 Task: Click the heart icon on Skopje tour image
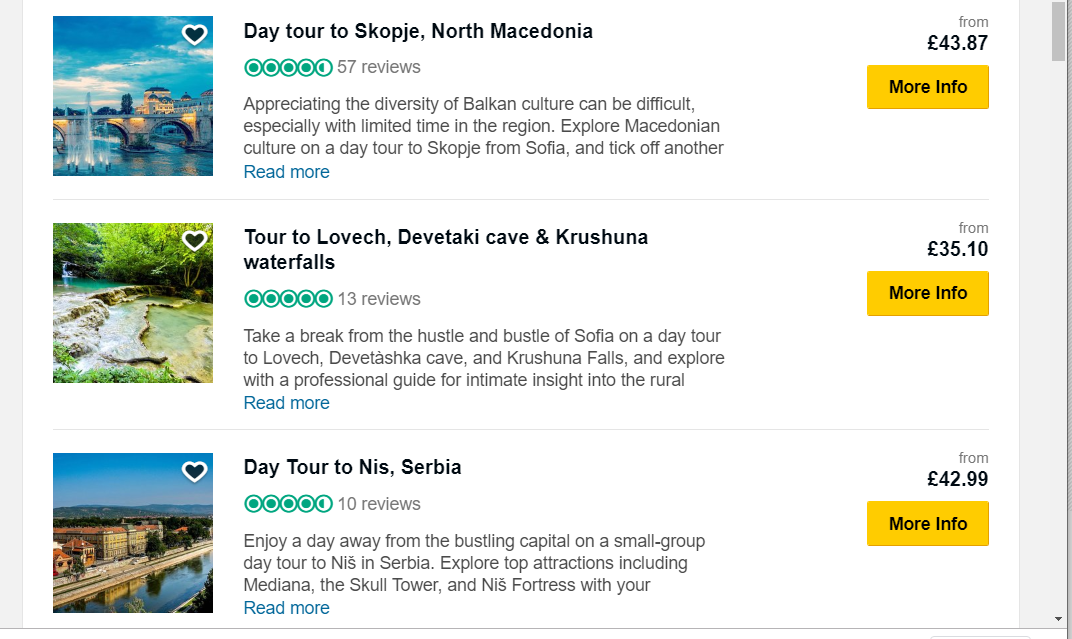[x=194, y=33]
